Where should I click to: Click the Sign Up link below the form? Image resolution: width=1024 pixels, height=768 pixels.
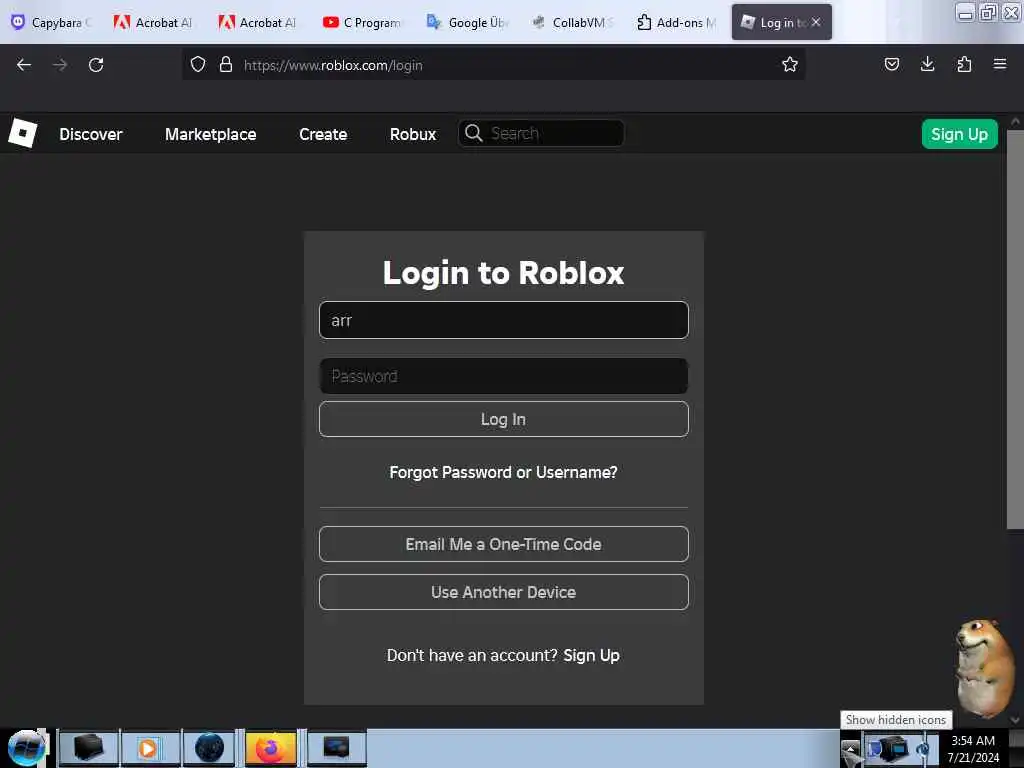pos(591,655)
